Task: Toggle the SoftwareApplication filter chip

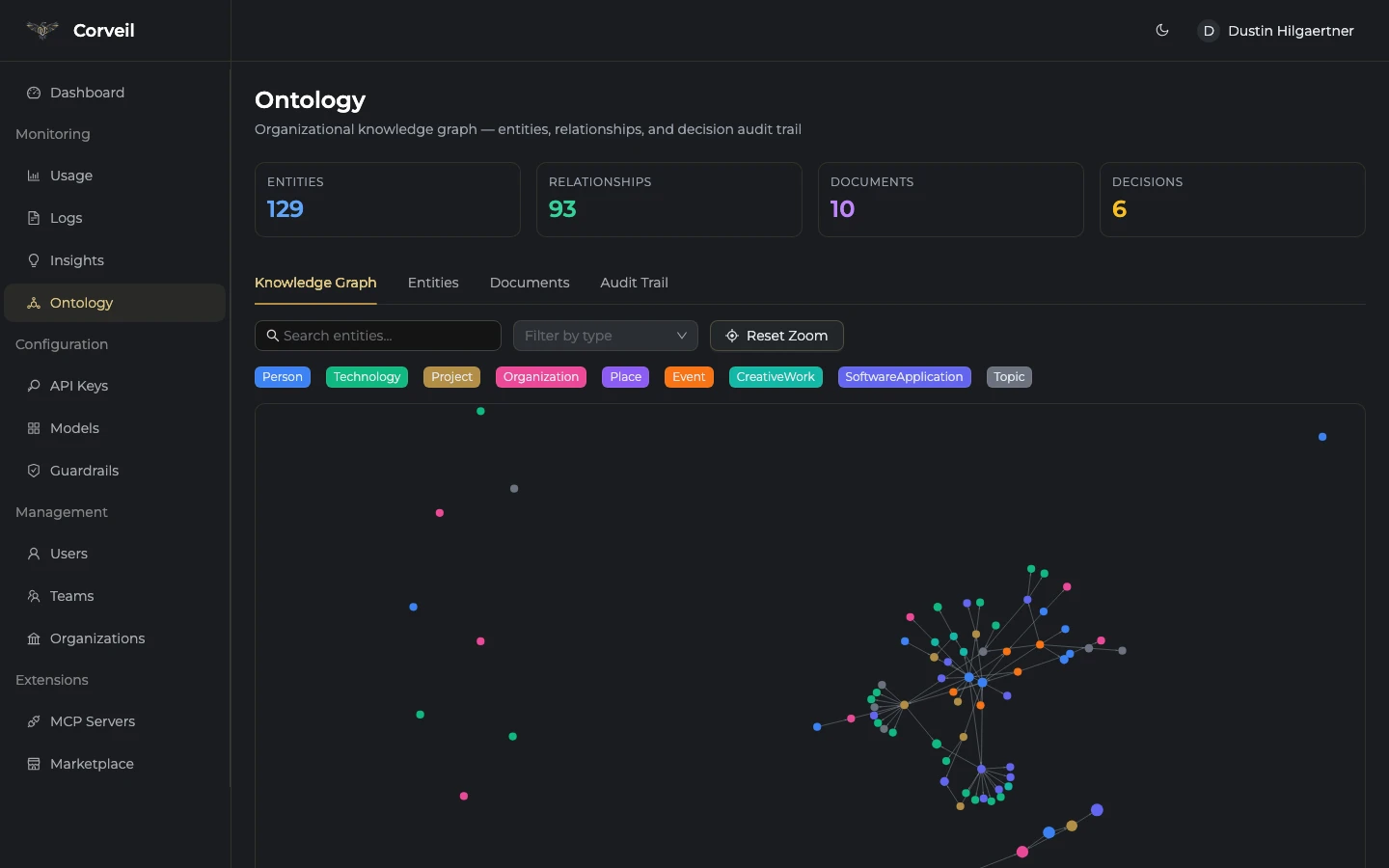Action: click(x=904, y=377)
